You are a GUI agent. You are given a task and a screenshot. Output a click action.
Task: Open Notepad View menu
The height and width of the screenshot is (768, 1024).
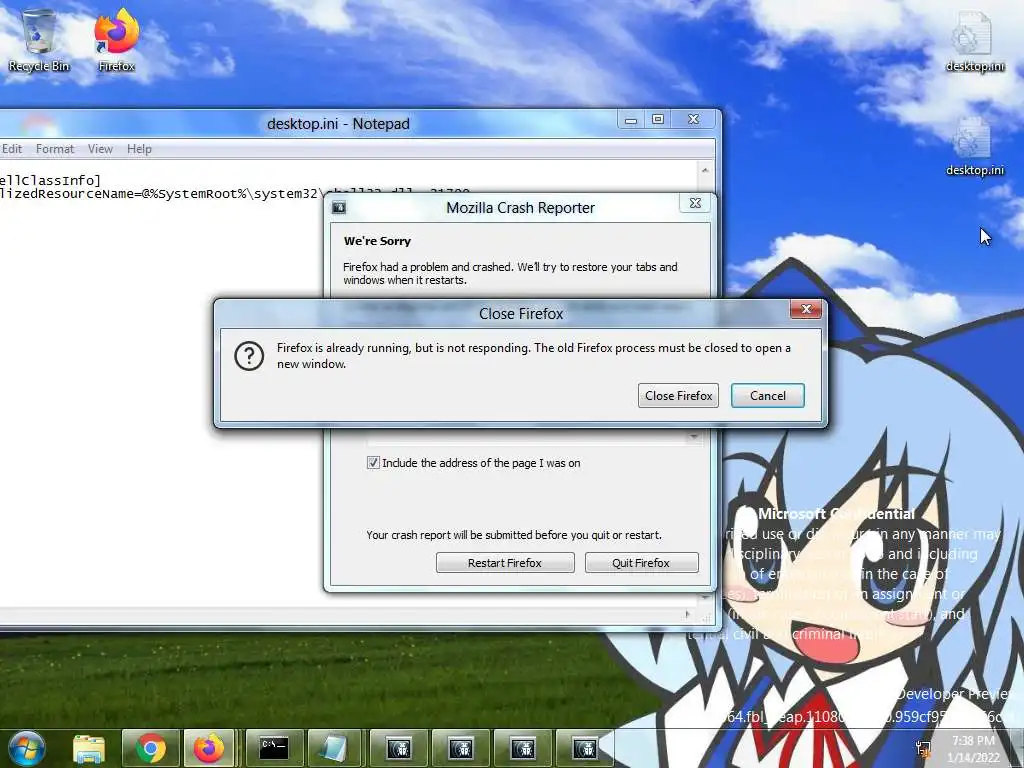click(x=101, y=149)
